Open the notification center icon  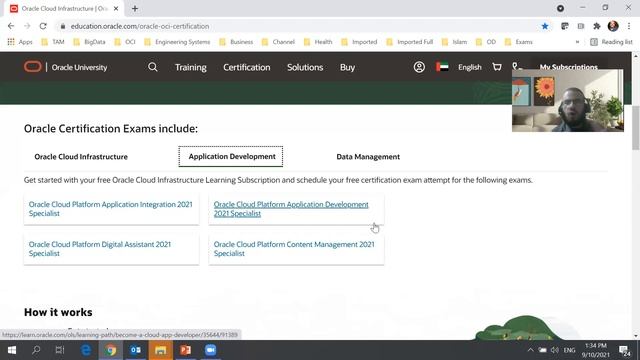pos(624,350)
